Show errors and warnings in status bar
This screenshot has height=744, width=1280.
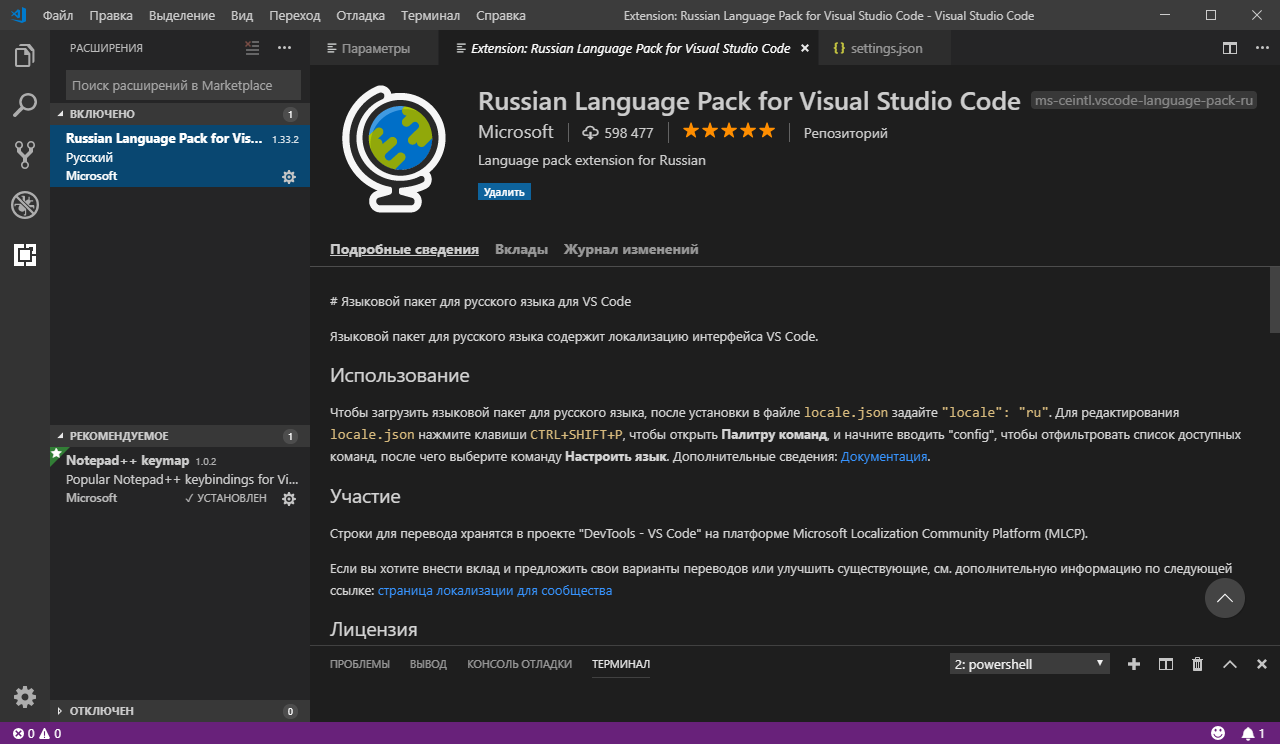coord(37,733)
